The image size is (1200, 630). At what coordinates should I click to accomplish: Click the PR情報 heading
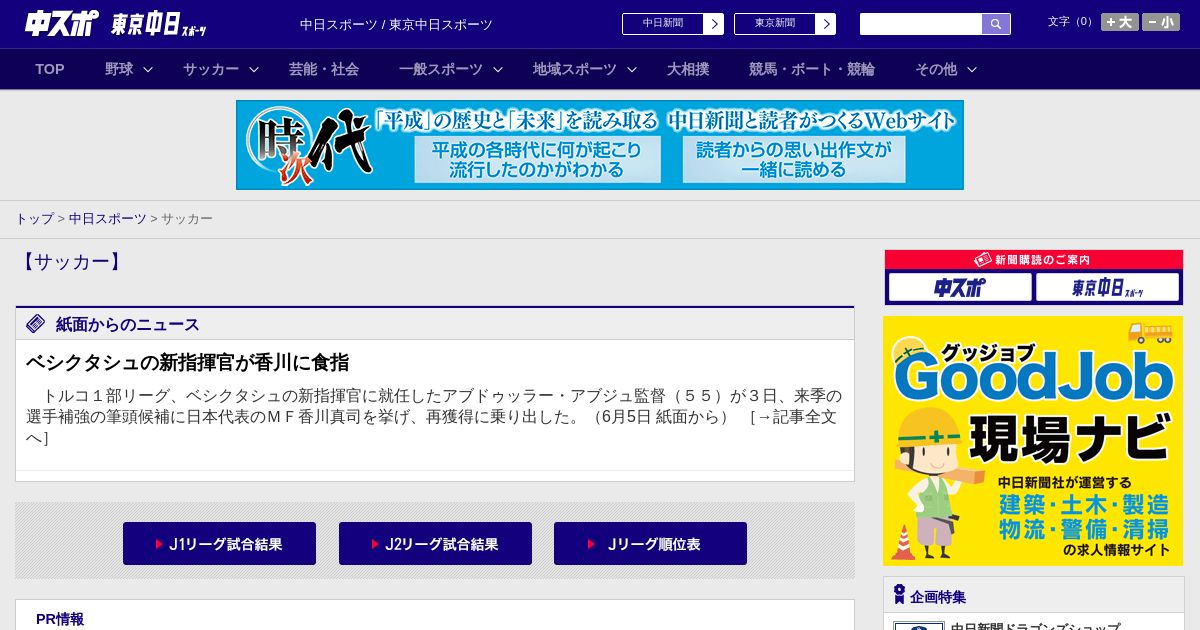(x=60, y=619)
